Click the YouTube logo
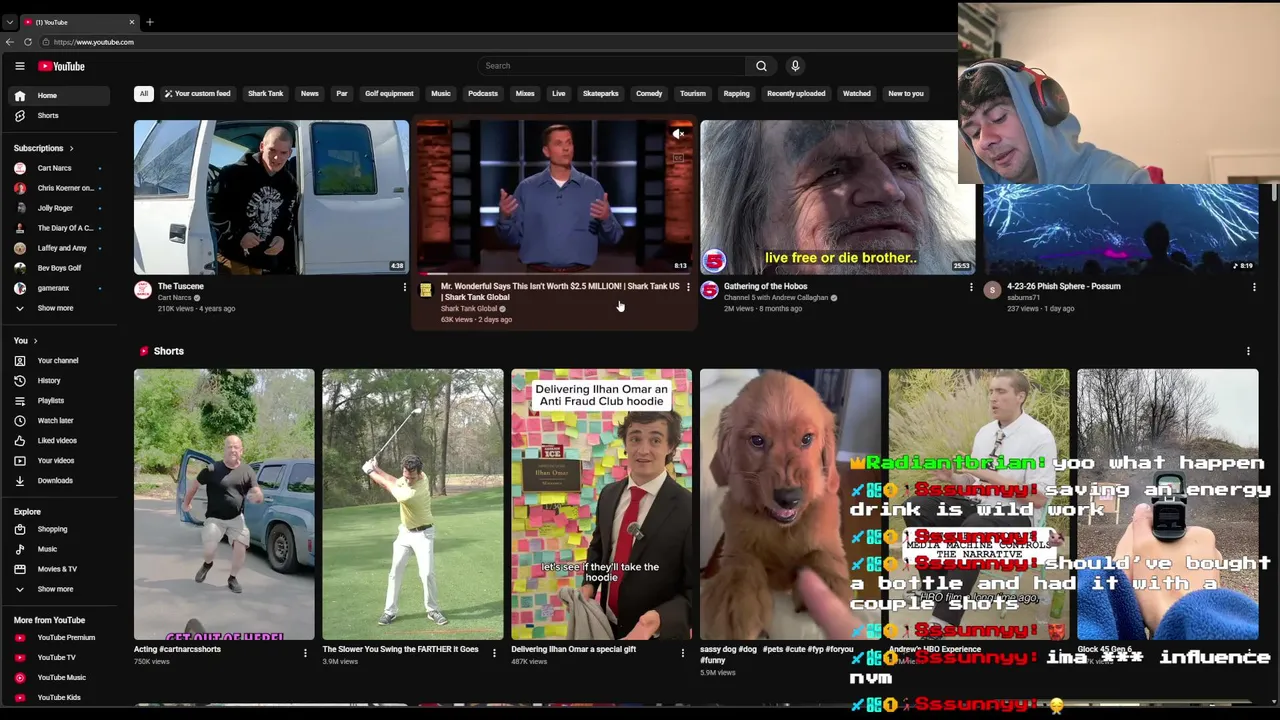The width and height of the screenshot is (1280, 720). pyautogui.click(x=62, y=66)
